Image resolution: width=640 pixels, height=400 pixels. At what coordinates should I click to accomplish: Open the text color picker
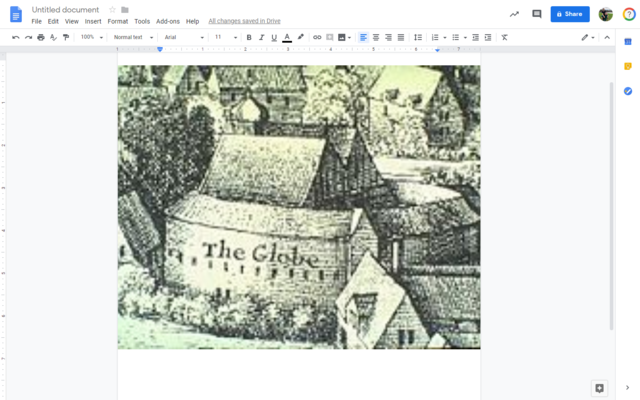(x=287, y=37)
